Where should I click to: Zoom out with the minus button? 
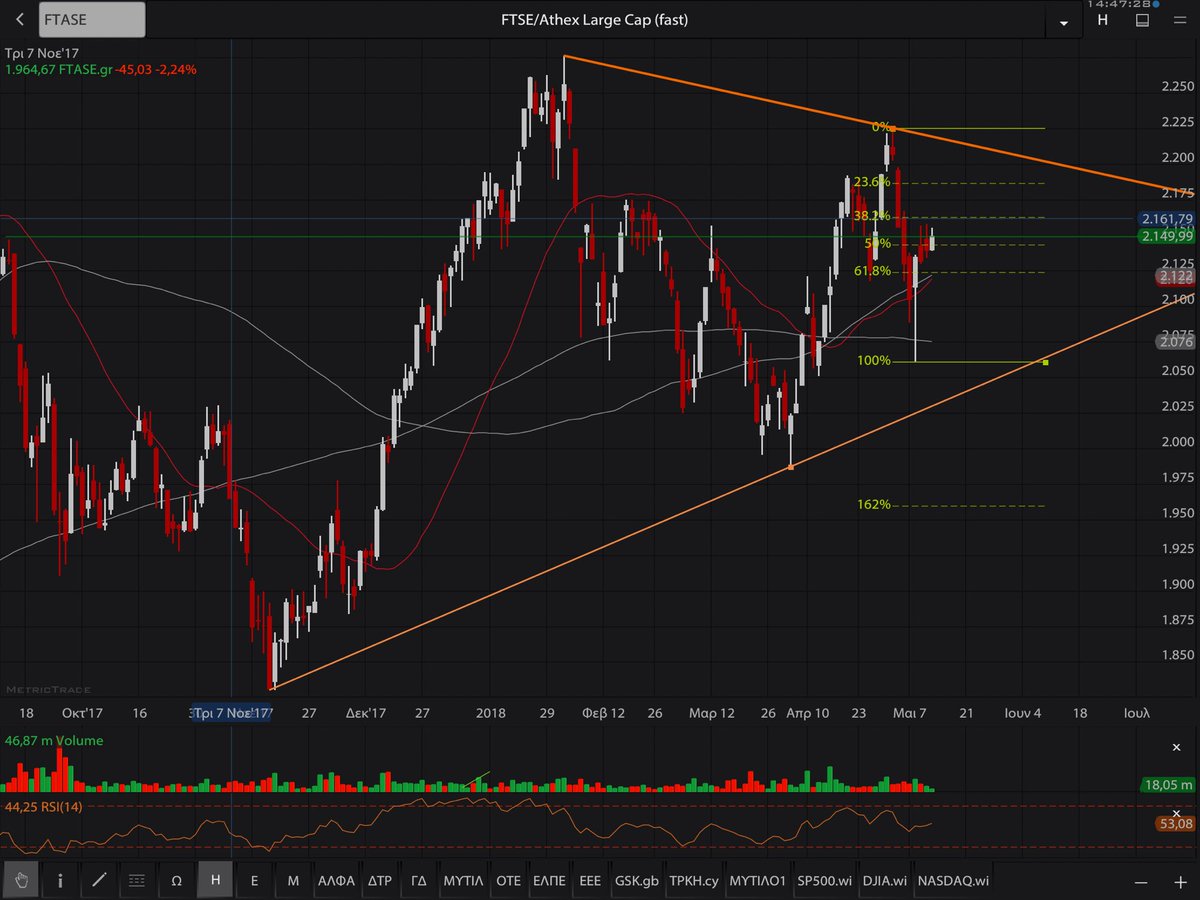pos(1142,882)
